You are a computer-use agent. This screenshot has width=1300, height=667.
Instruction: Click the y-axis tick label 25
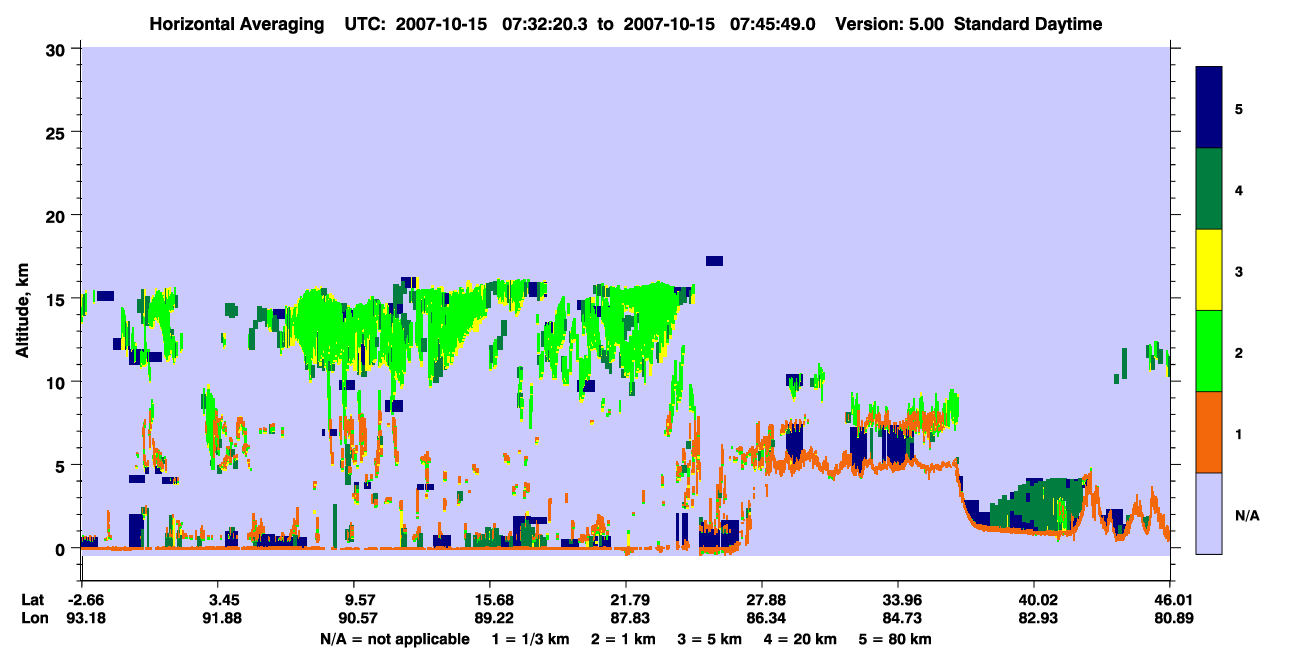(x=58, y=132)
